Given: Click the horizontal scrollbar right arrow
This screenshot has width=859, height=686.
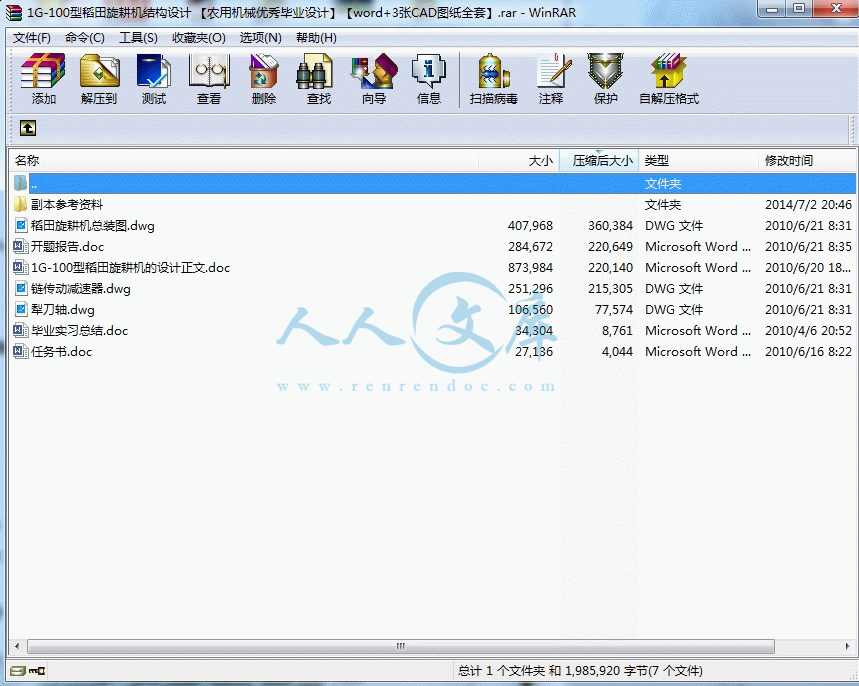Looking at the screenshot, I should (x=847, y=647).
